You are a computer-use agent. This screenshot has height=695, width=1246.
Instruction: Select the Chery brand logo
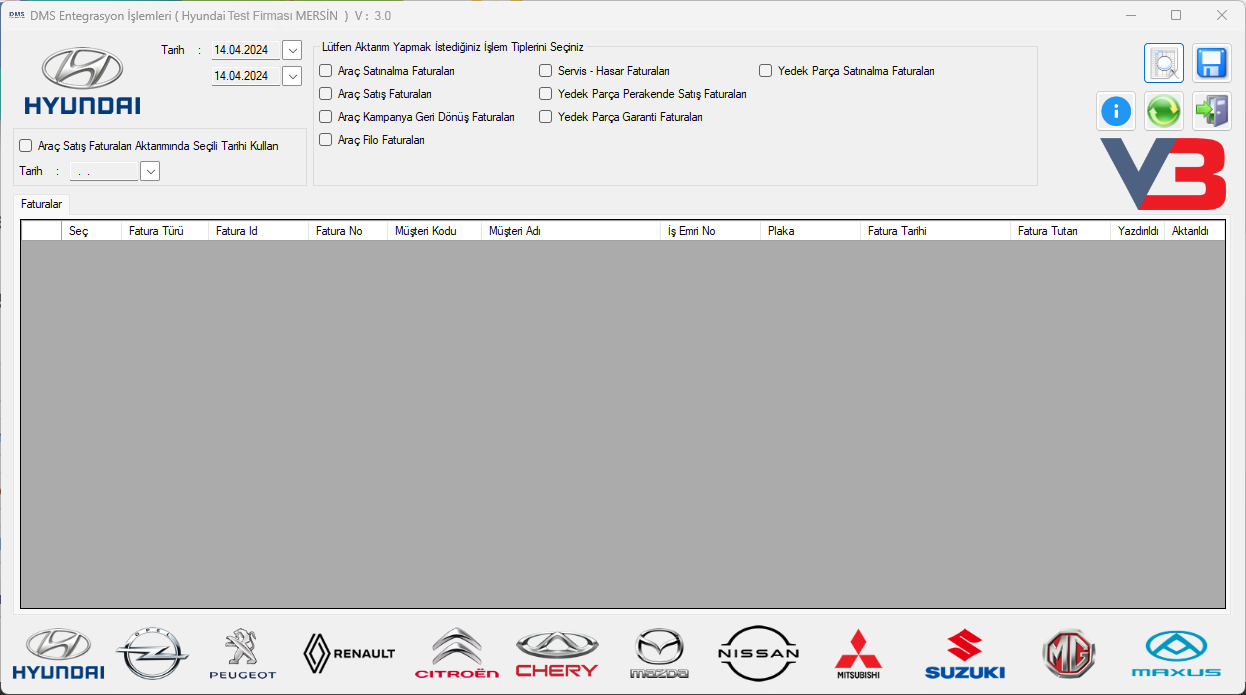(x=557, y=654)
